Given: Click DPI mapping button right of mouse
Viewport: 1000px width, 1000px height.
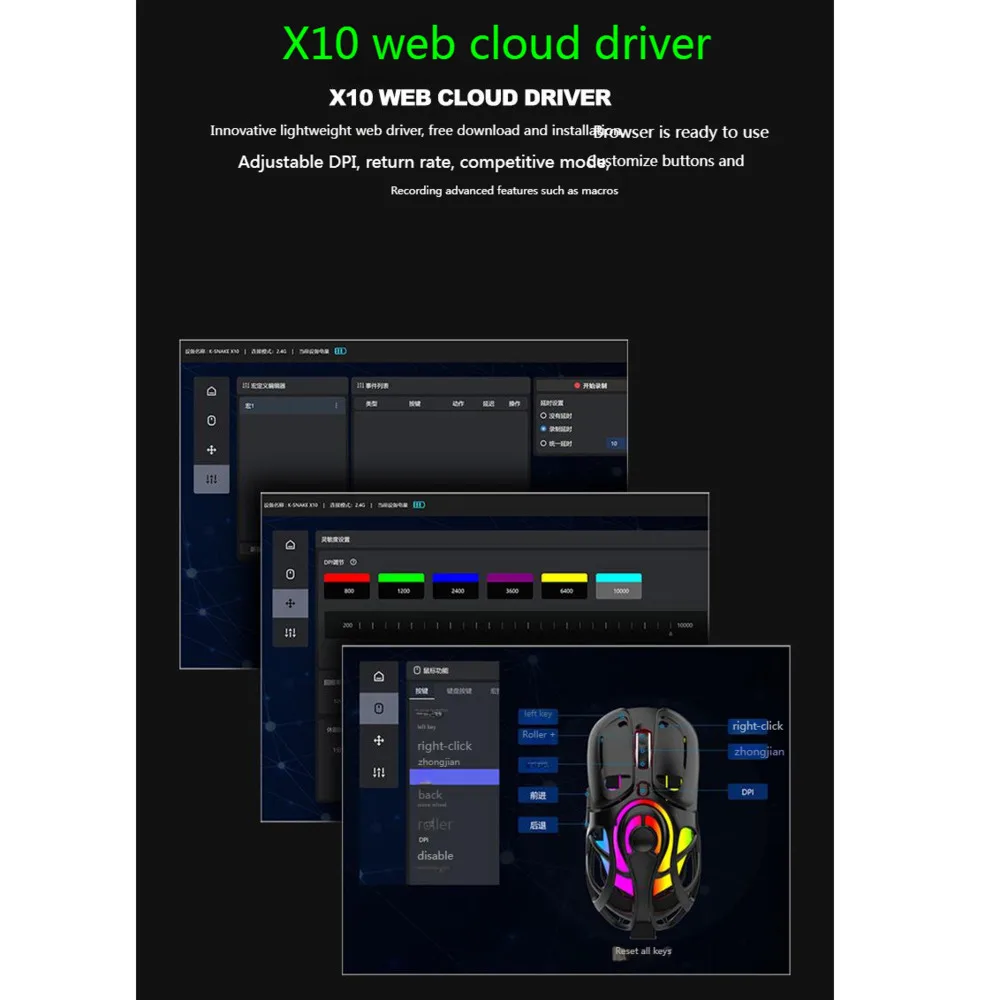Looking at the screenshot, I should [747, 792].
